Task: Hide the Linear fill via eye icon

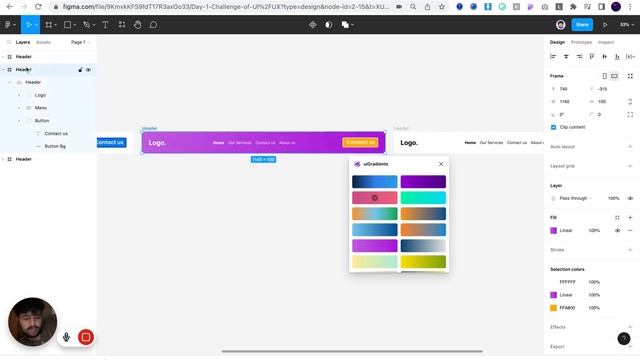Action: [618, 231]
